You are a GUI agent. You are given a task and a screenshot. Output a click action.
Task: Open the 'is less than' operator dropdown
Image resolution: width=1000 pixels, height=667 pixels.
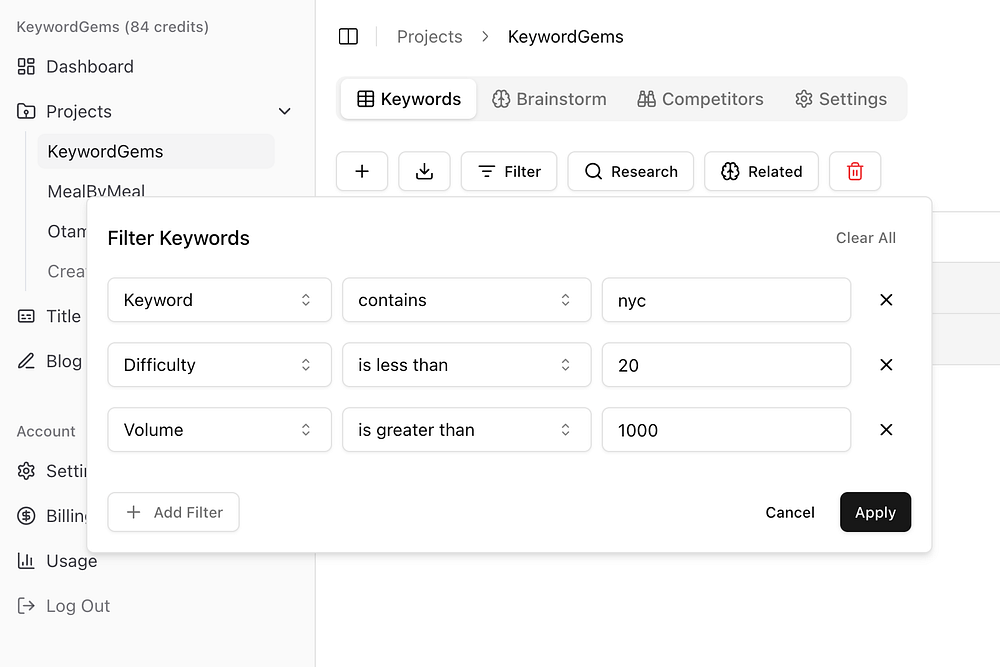click(466, 365)
